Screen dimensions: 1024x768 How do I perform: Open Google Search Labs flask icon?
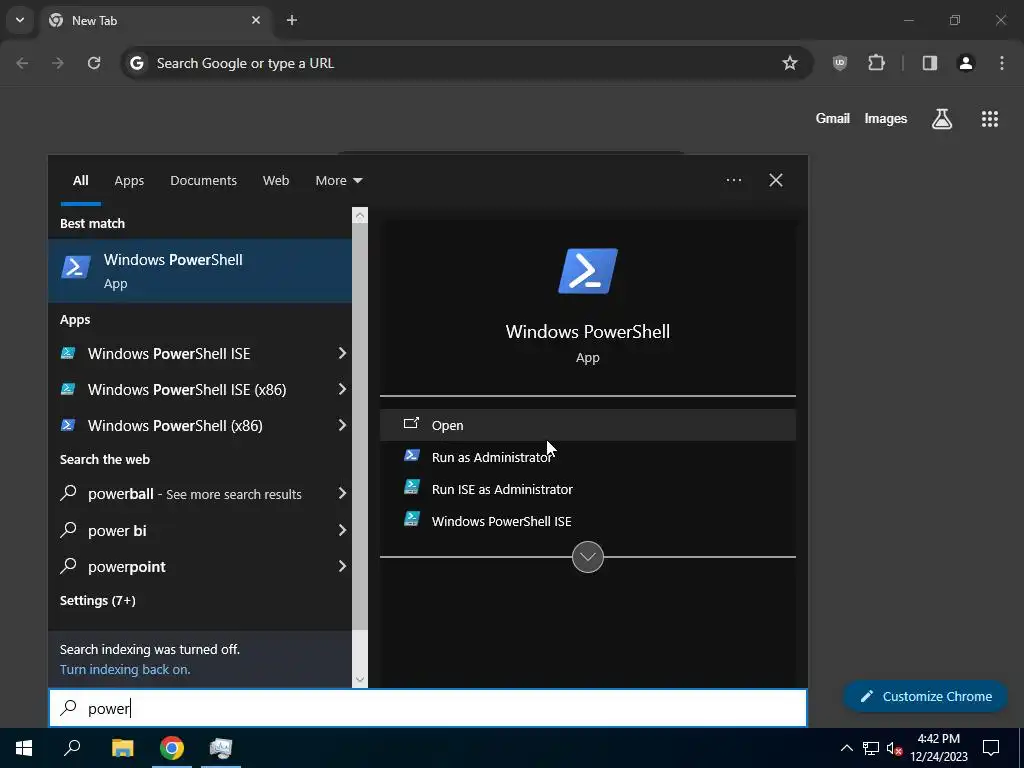point(942,119)
